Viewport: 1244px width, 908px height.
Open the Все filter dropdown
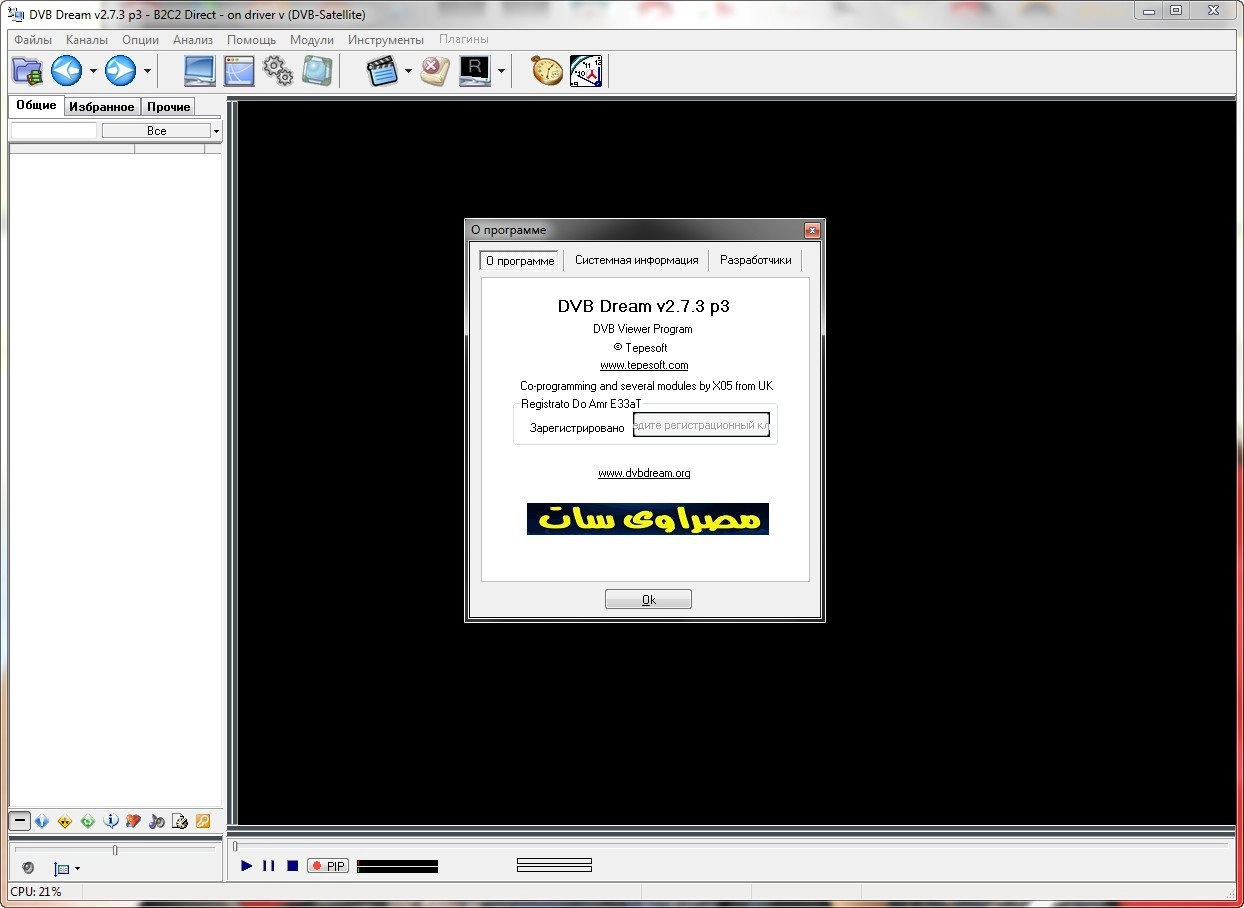(161, 131)
